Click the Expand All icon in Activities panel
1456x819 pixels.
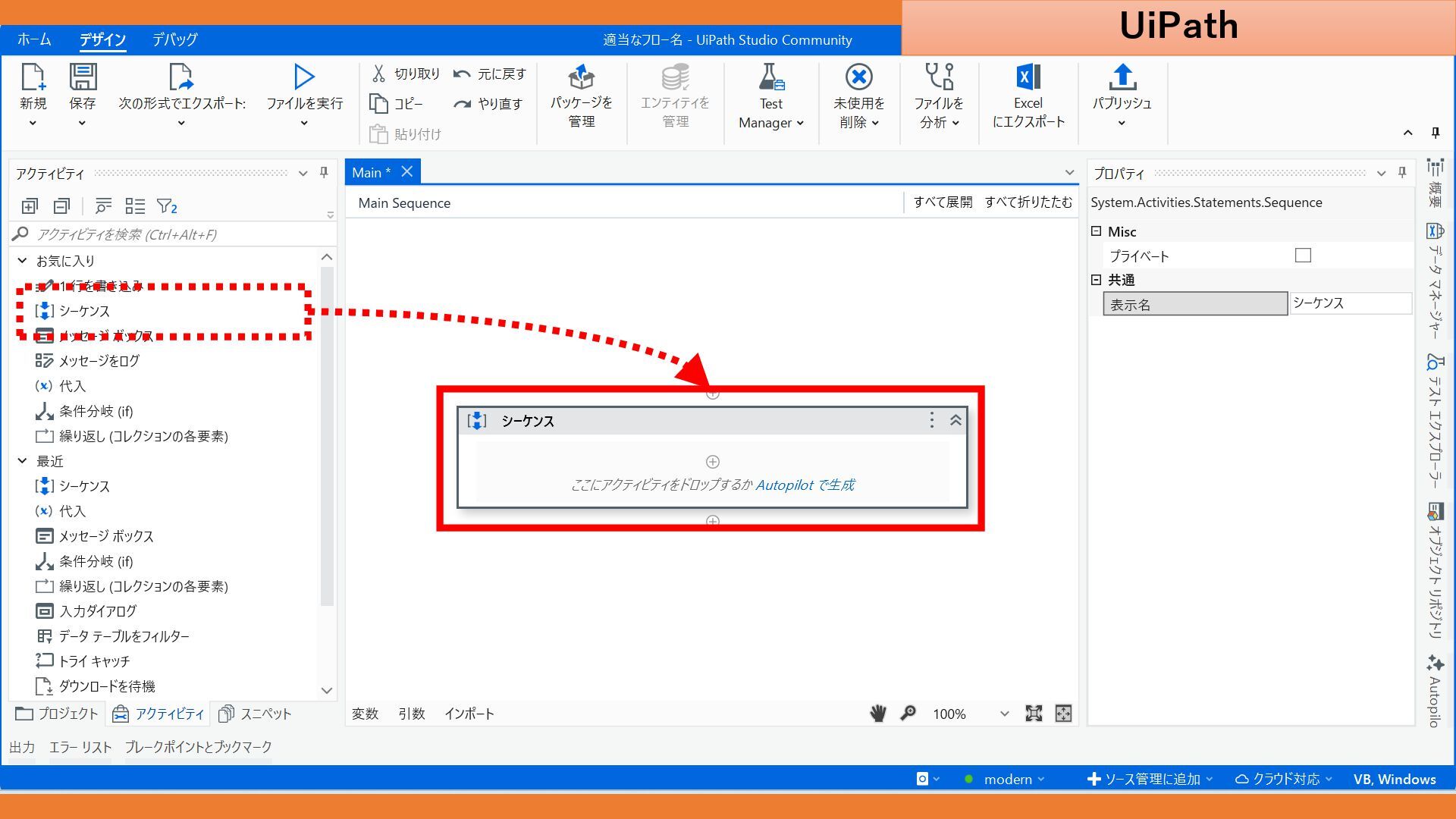(x=30, y=206)
